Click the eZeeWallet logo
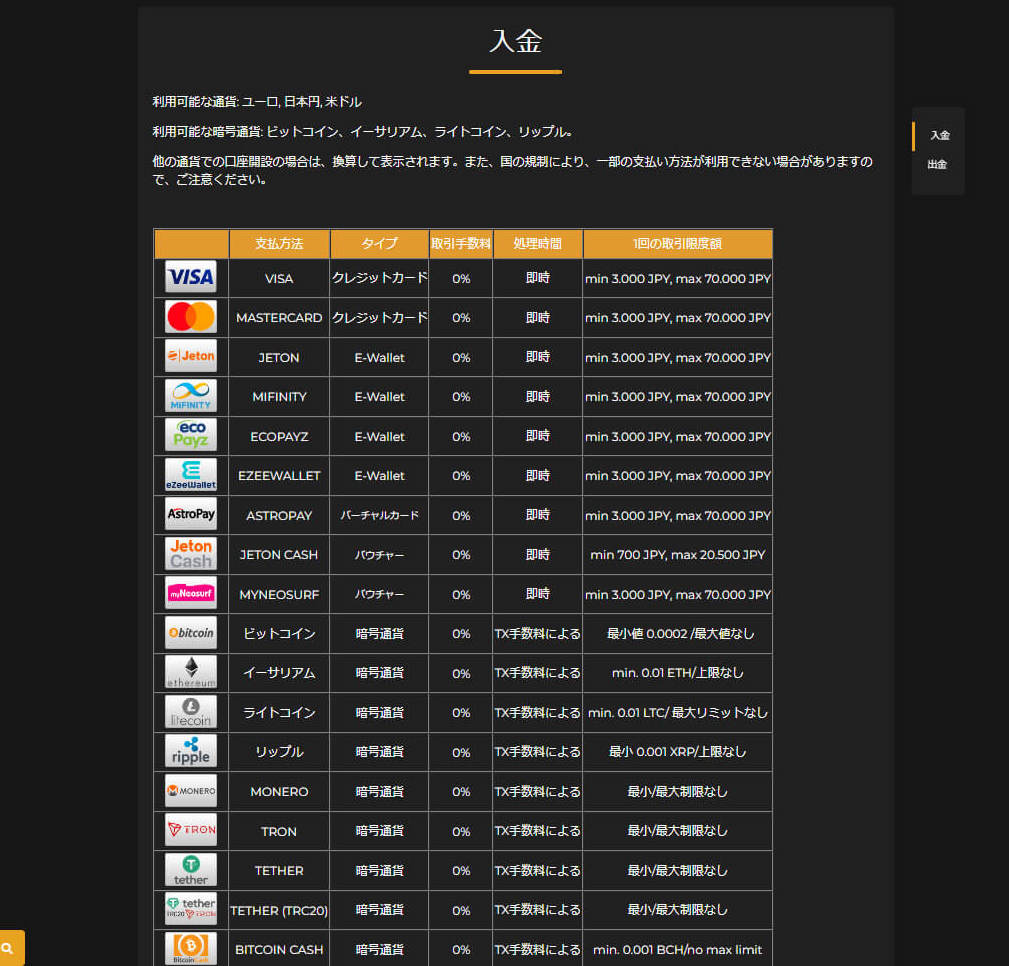The image size is (1009, 966). click(x=190, y=474)
